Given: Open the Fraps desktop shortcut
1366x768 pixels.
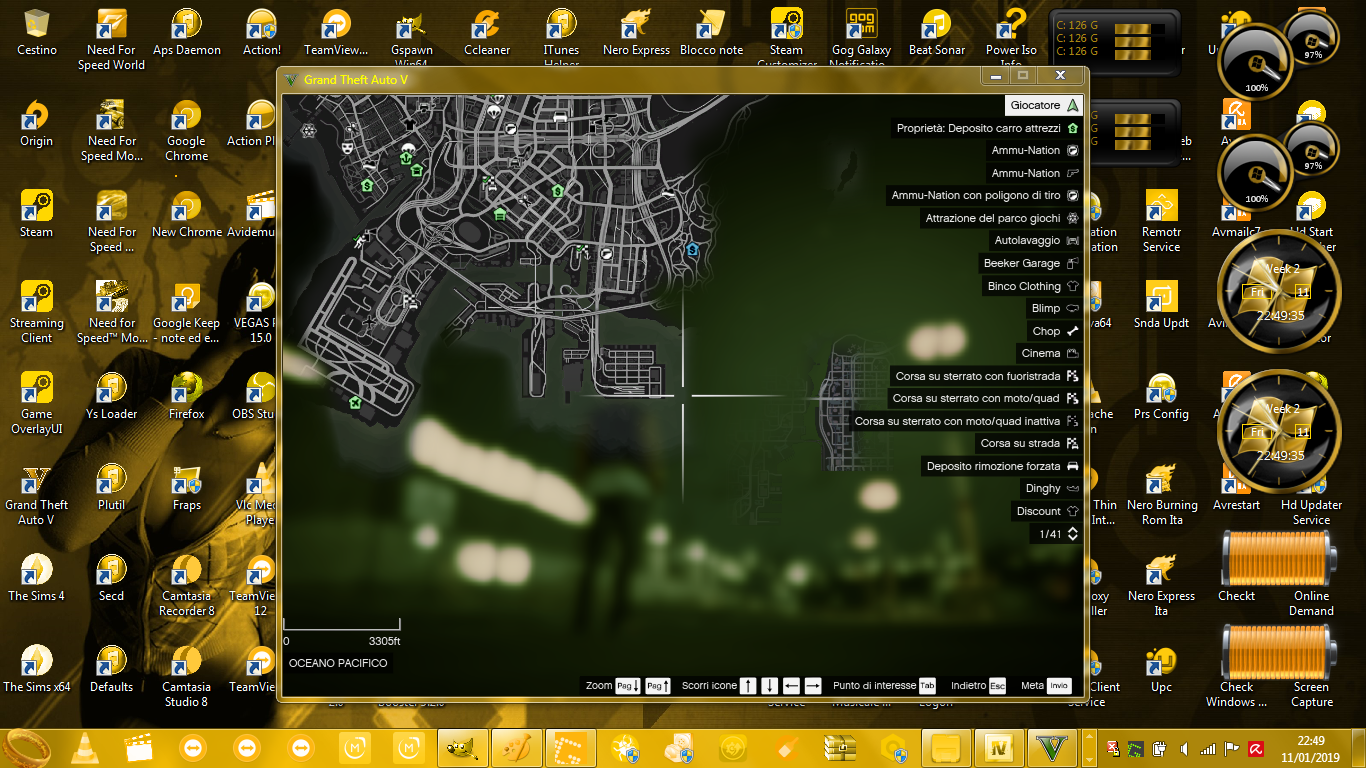Looking at the screenshot, I should coord(187,486).
